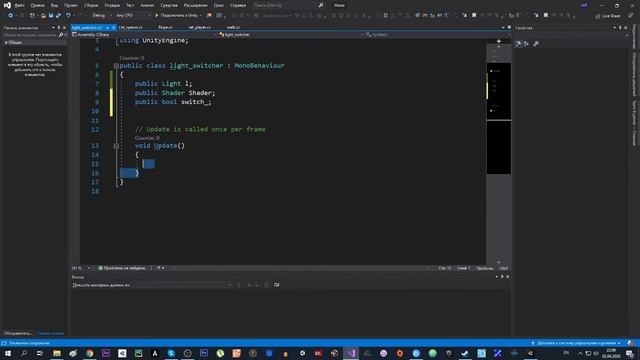
Task: Click the EN language indicator in the system tray
Action: pyautogui.click(x=566, y=353)
